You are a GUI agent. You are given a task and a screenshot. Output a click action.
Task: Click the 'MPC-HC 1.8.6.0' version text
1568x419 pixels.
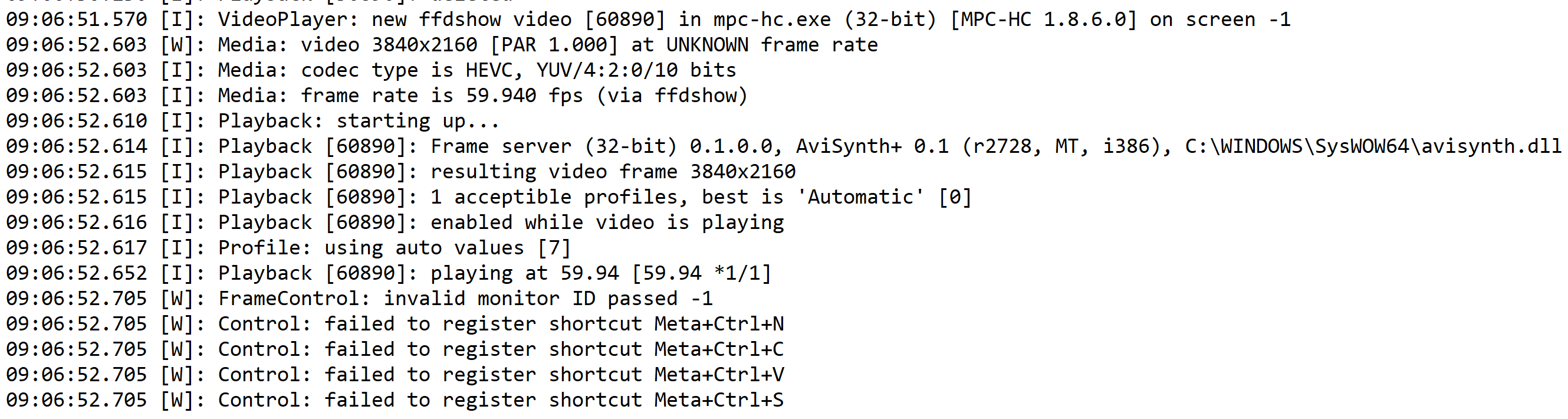(x=1043, y=19)
